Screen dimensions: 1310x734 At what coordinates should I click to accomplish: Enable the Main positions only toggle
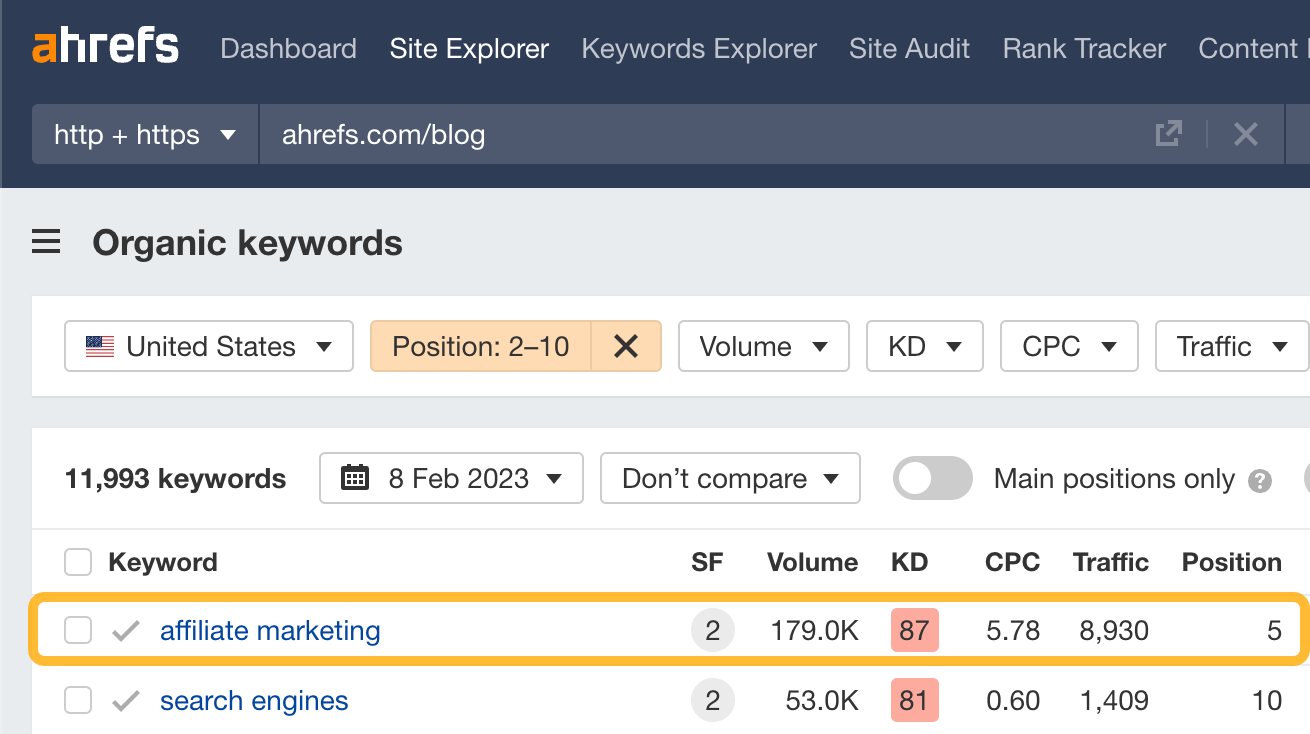932,478
